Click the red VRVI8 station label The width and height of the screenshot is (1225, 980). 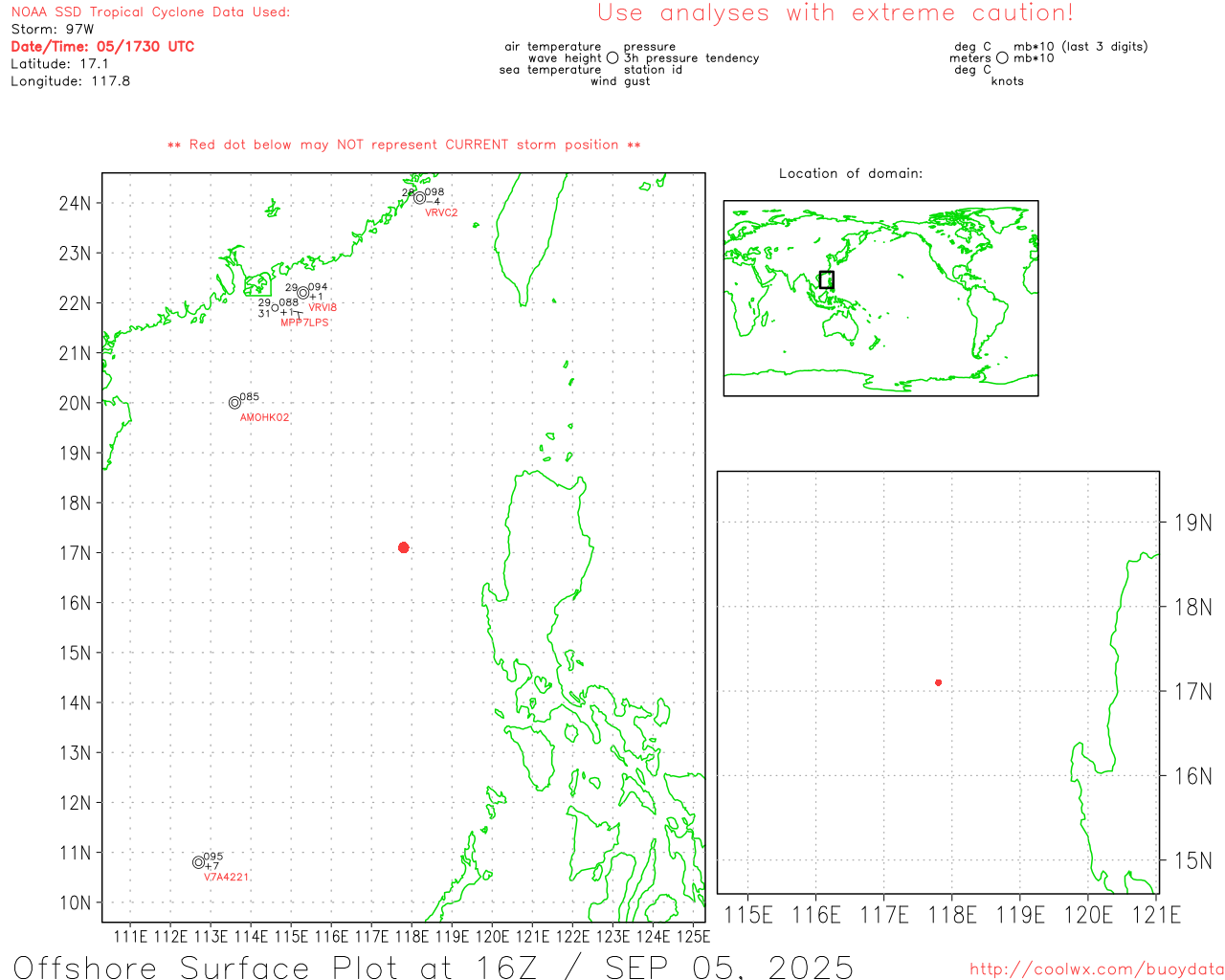click(x=323, y=307)
